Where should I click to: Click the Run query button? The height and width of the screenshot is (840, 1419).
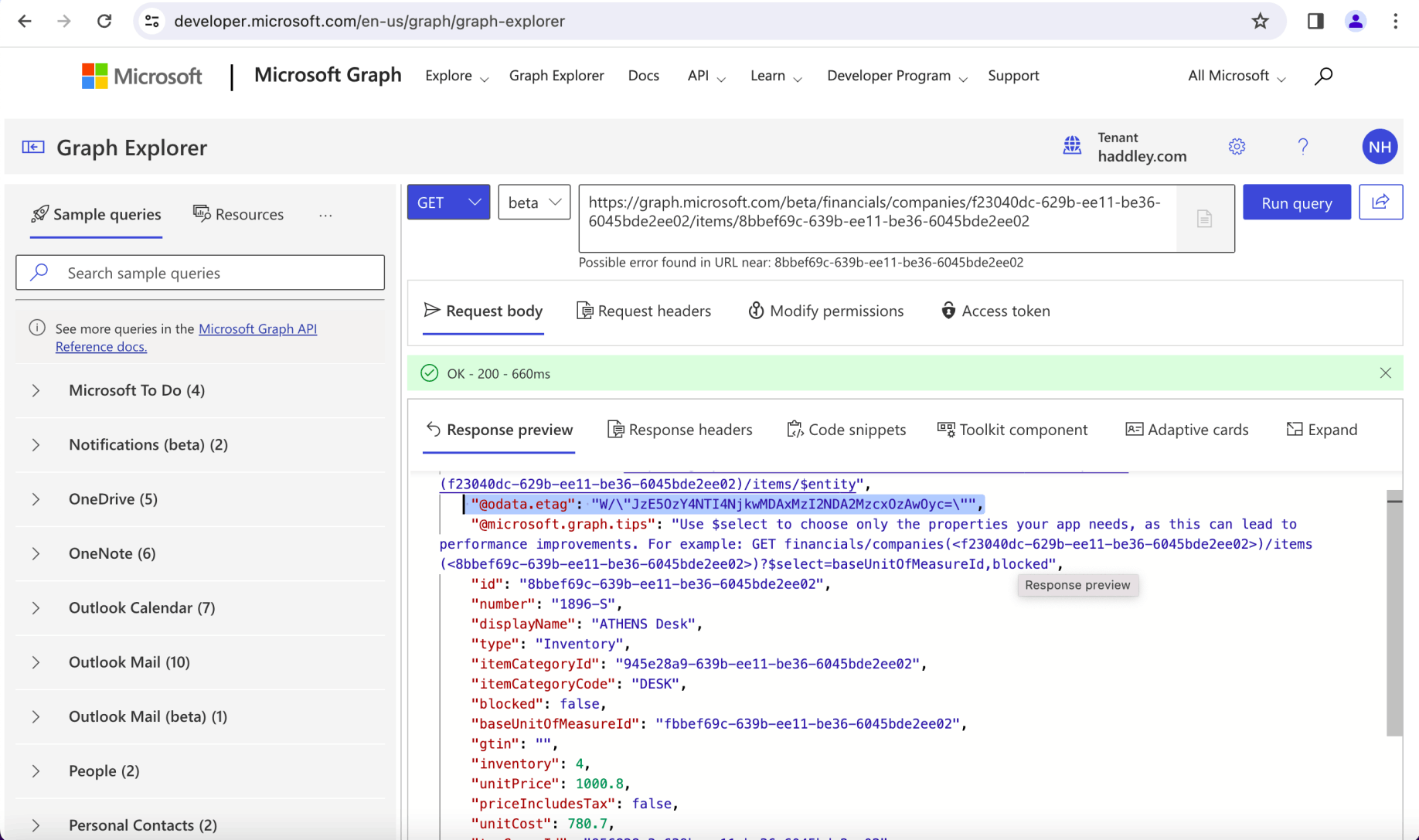(x=1296, y=202)
